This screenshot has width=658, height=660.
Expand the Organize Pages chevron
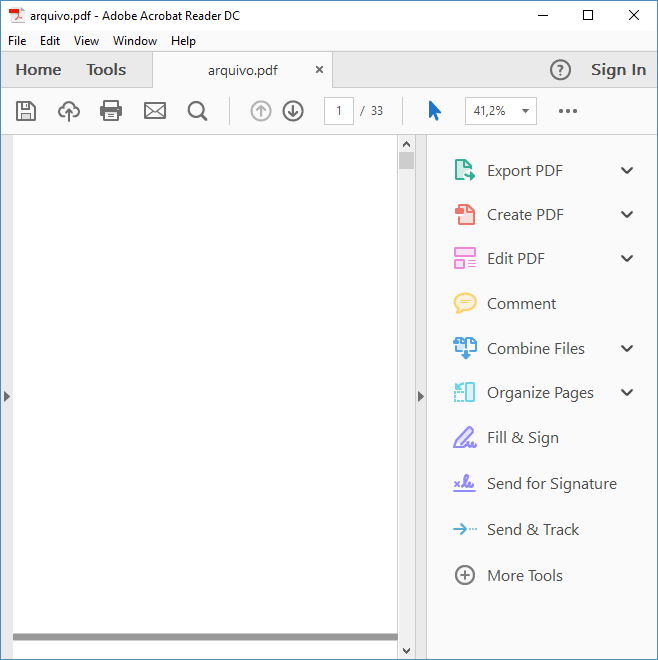coord(627,392)
